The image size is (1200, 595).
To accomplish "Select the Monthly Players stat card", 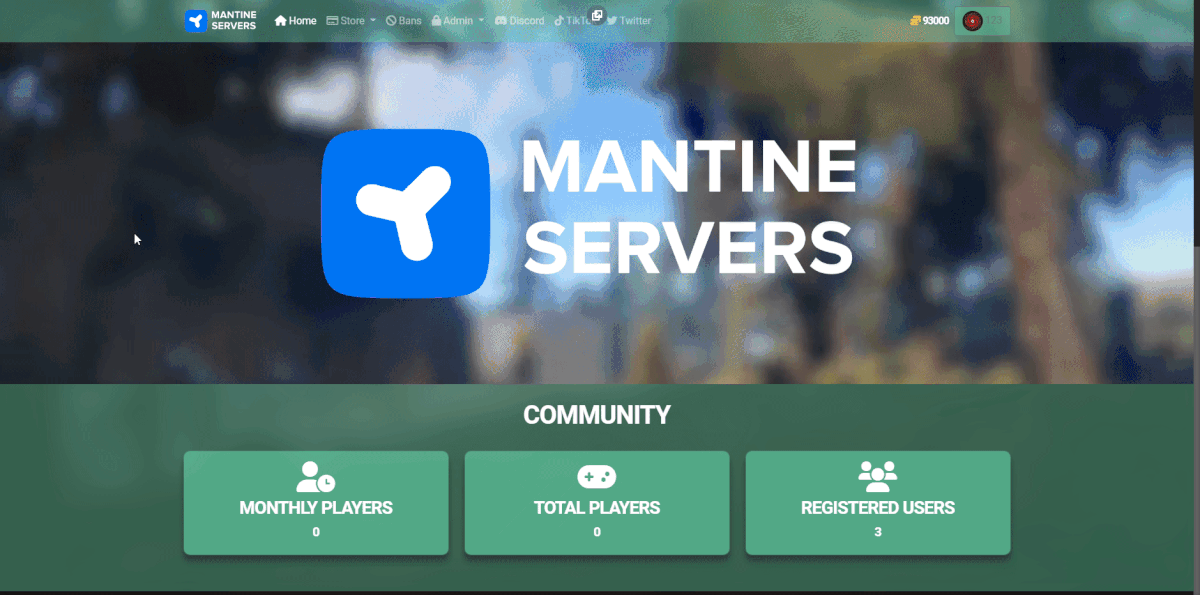I will 316,503.
